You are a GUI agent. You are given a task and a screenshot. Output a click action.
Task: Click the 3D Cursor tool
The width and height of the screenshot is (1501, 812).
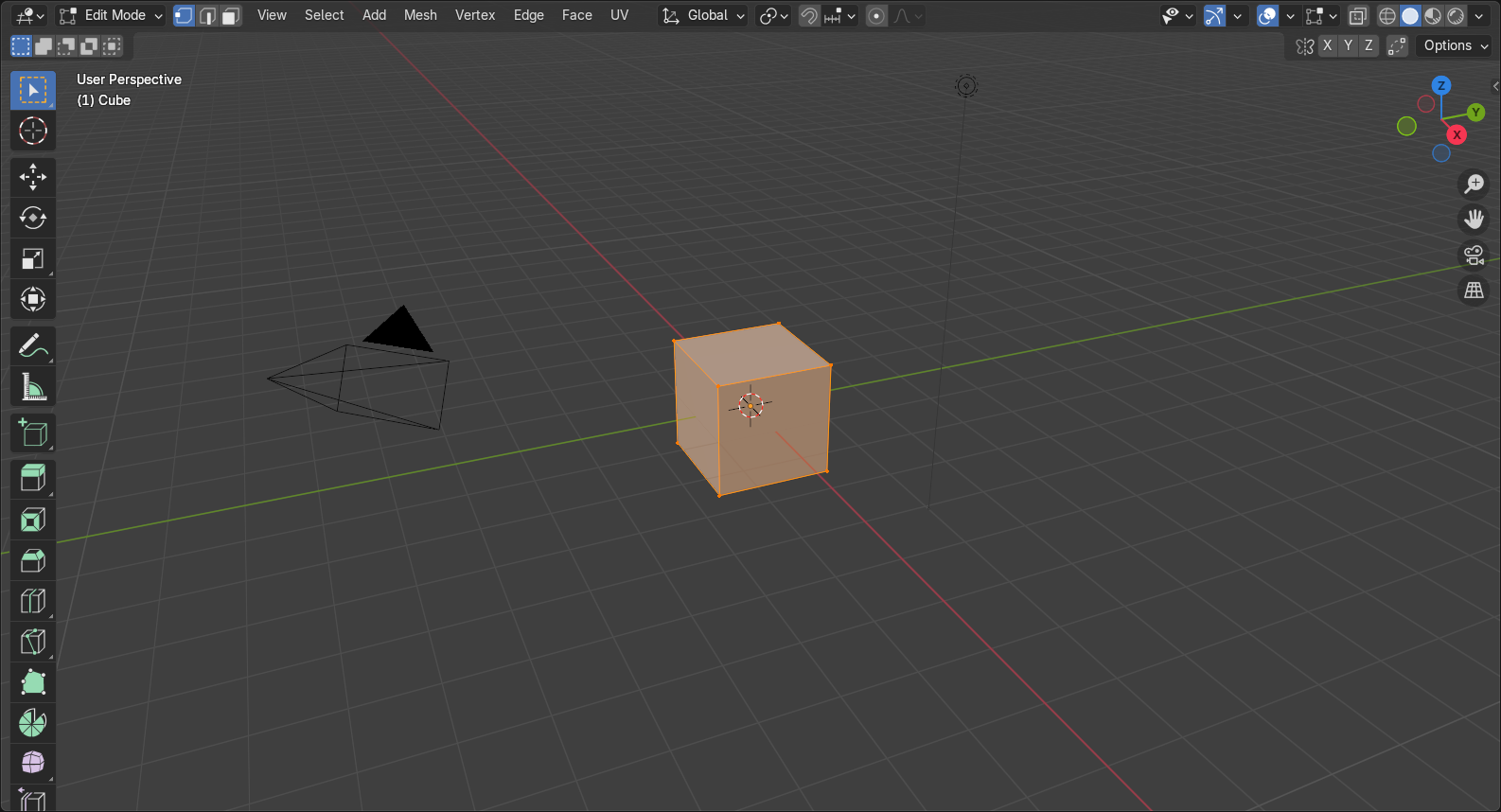pos(33,131)
